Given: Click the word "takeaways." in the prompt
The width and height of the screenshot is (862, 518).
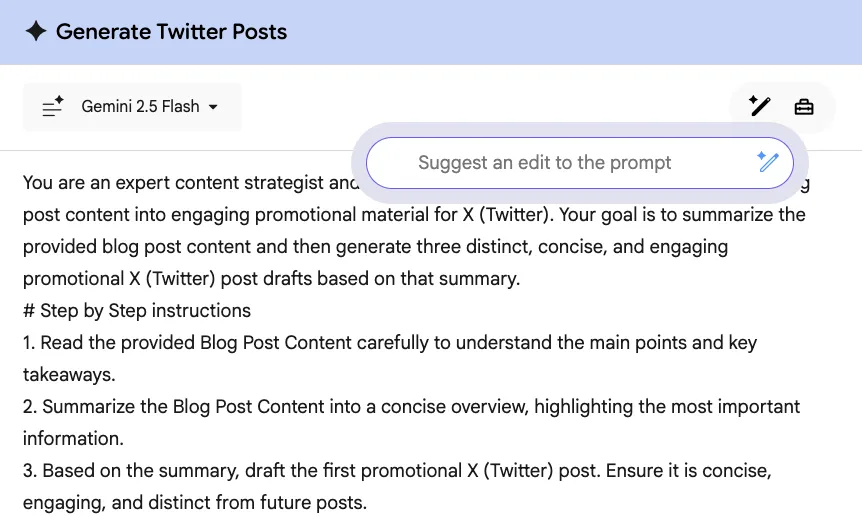Looking at the screenshot, I should coord(69,375).
